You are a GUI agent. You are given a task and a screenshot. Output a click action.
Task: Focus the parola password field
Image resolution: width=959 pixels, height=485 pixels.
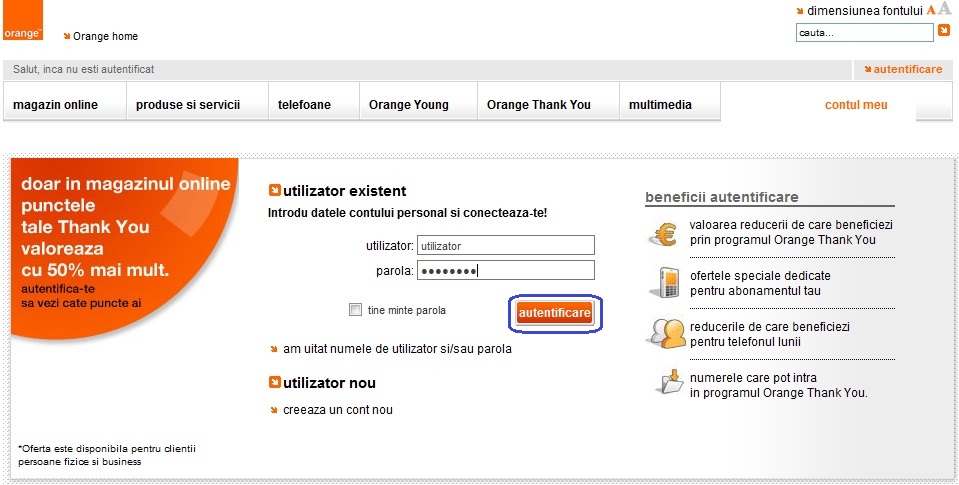pos(505,270)
